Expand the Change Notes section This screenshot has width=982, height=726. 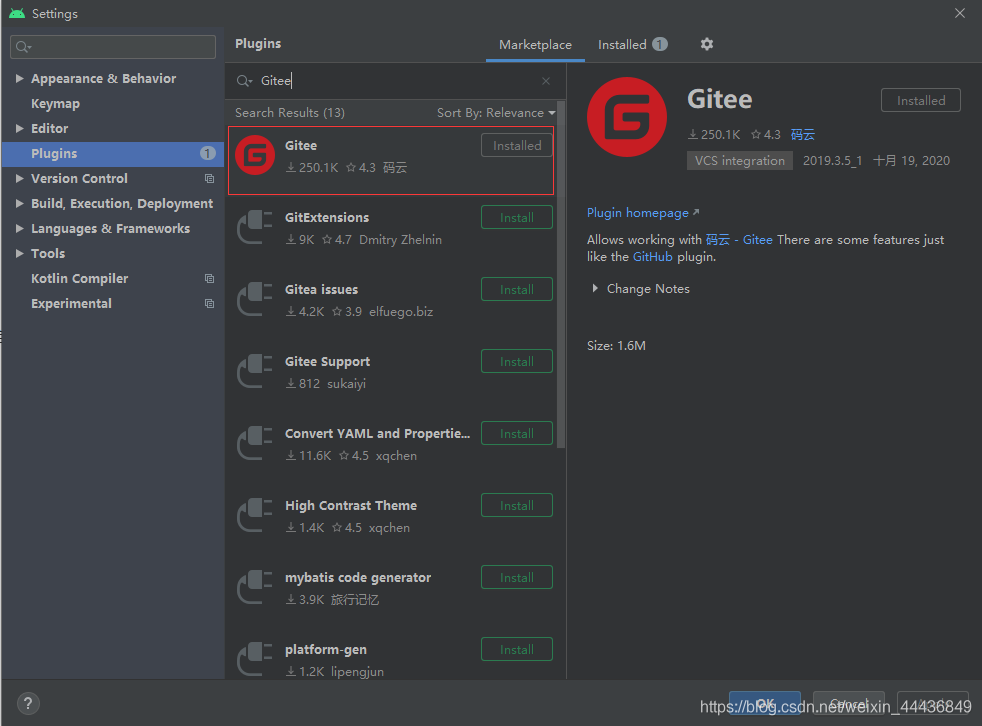click(595, 289)
